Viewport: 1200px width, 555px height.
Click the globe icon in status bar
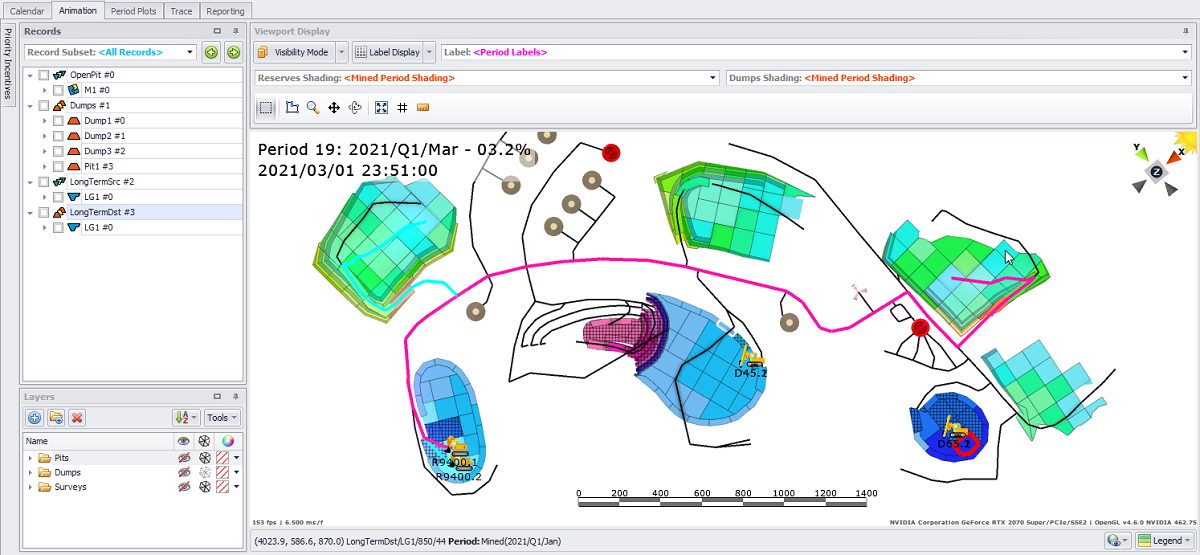pyautogui.click(x=1113, y=540)
